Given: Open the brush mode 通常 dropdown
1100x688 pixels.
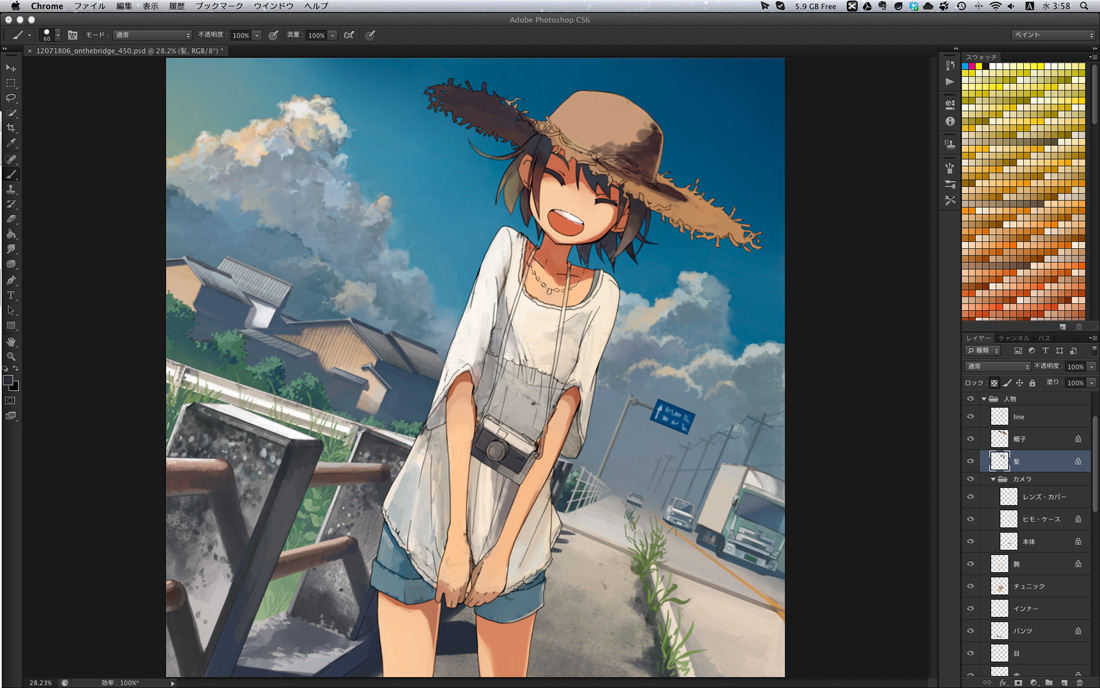Looking at the screenshot, I should (x=152, y=34).
